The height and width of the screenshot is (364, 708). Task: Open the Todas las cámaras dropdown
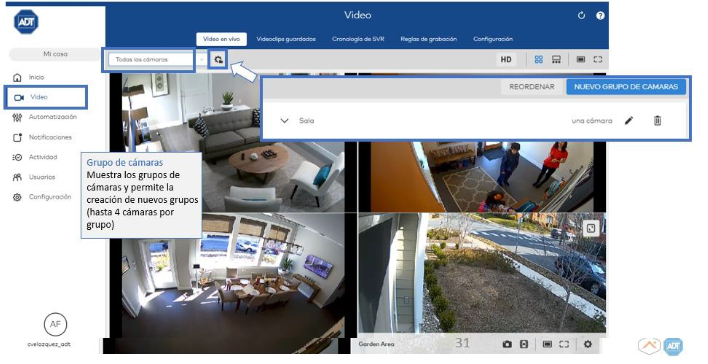pyautogui.click(x=156, y=60)
